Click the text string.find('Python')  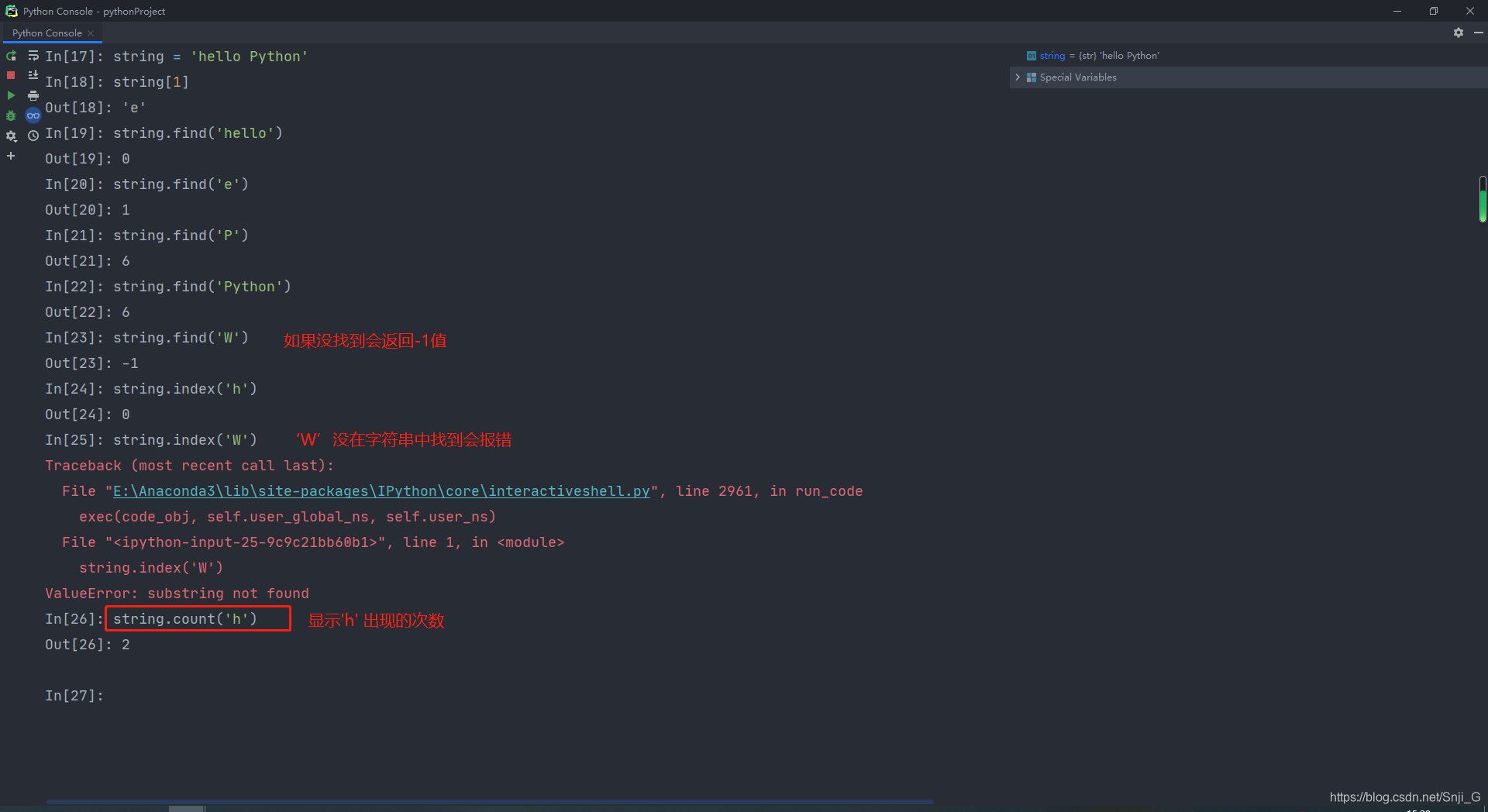click(x=201, y=287)
